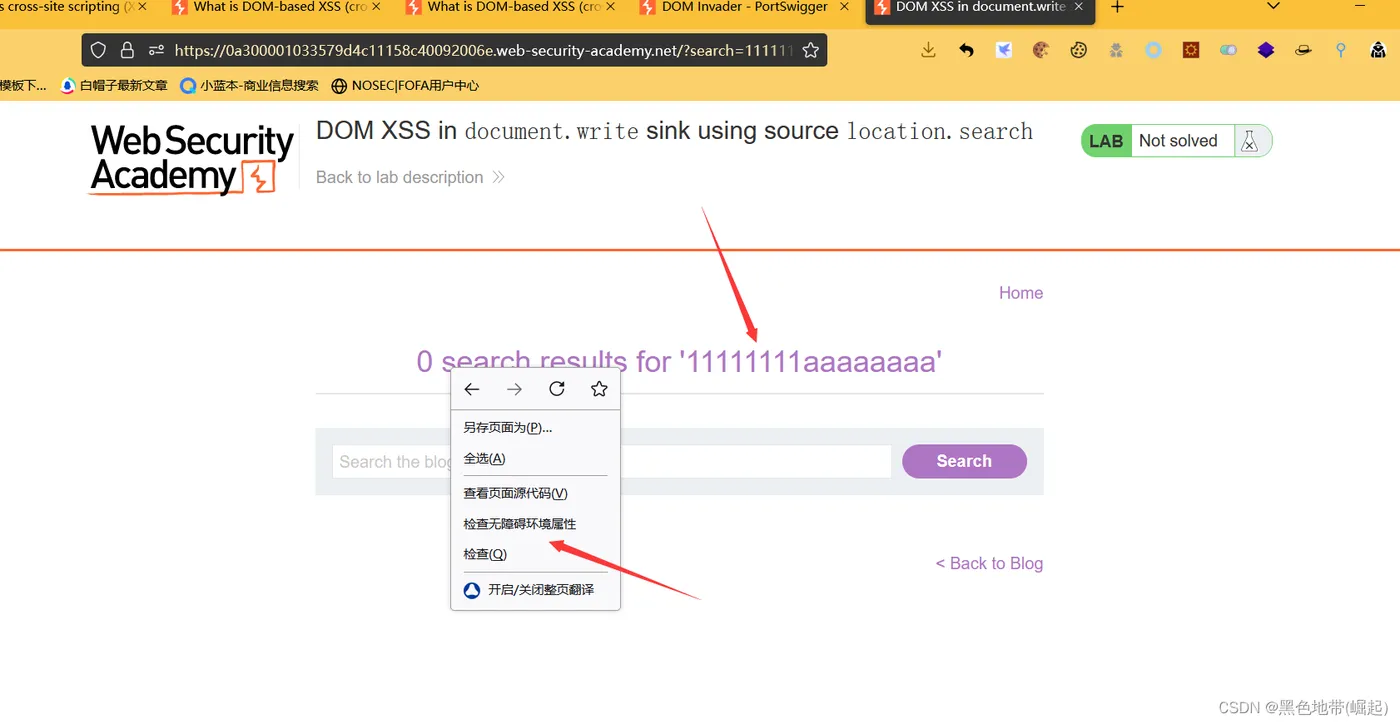
Task: Click the light-blue ring extension icon
Action: [x=1153, y=50]
